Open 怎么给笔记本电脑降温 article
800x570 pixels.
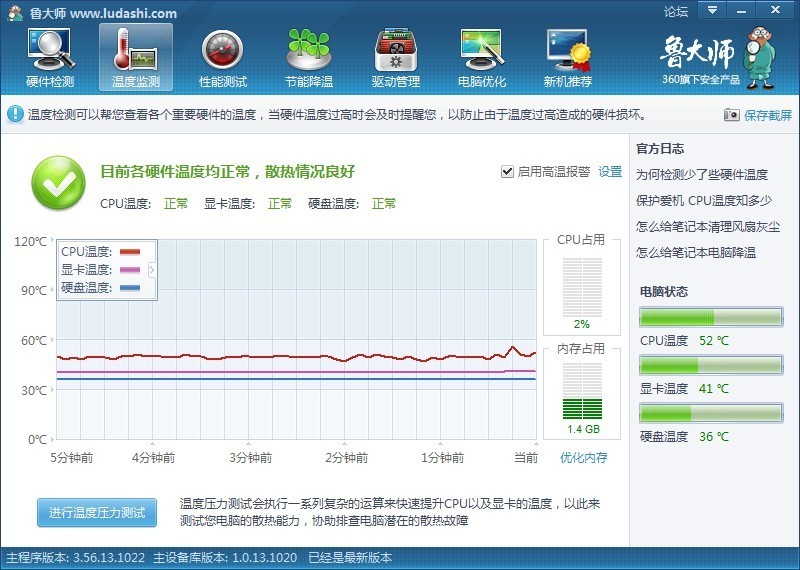695,252
